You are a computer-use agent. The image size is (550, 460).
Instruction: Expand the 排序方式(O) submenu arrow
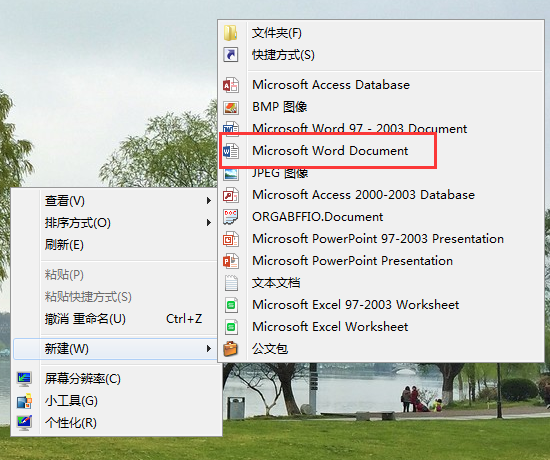pyautogui.click(x=209, y=223)
